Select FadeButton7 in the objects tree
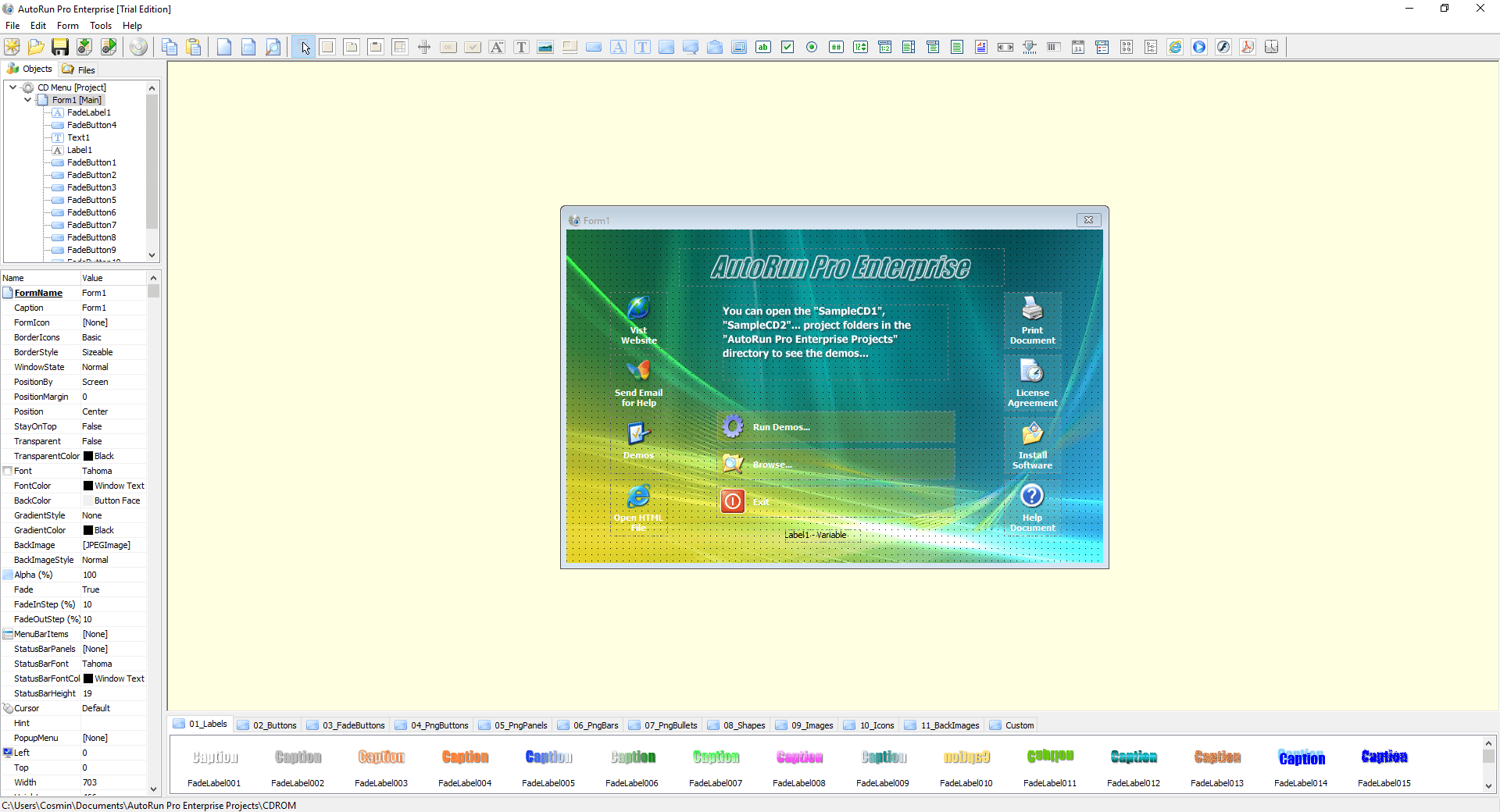The width and height of the screenshot is (1500, 812). click(x=91, y=225)
